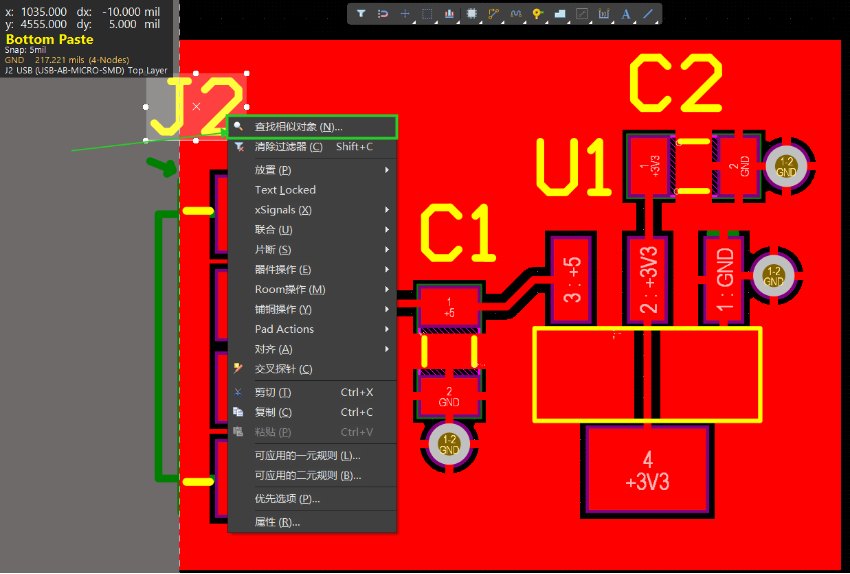The image size is (850, 574).
Task: Click the large +3V3 pad numbered 4
Action: pyautogui.click(x=647, y=471)
